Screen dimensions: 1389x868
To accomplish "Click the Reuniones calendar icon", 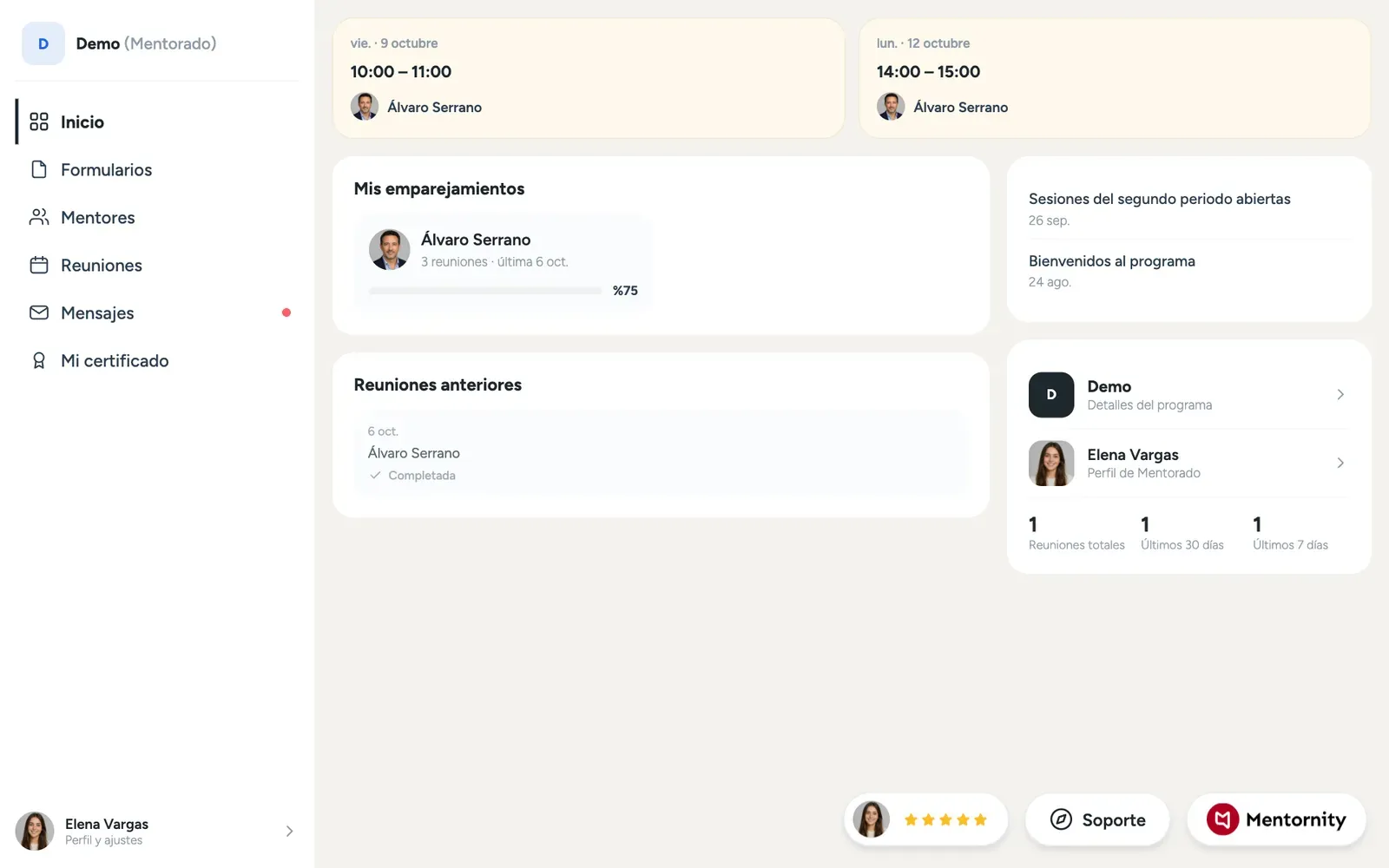I will tap(39, 265).
